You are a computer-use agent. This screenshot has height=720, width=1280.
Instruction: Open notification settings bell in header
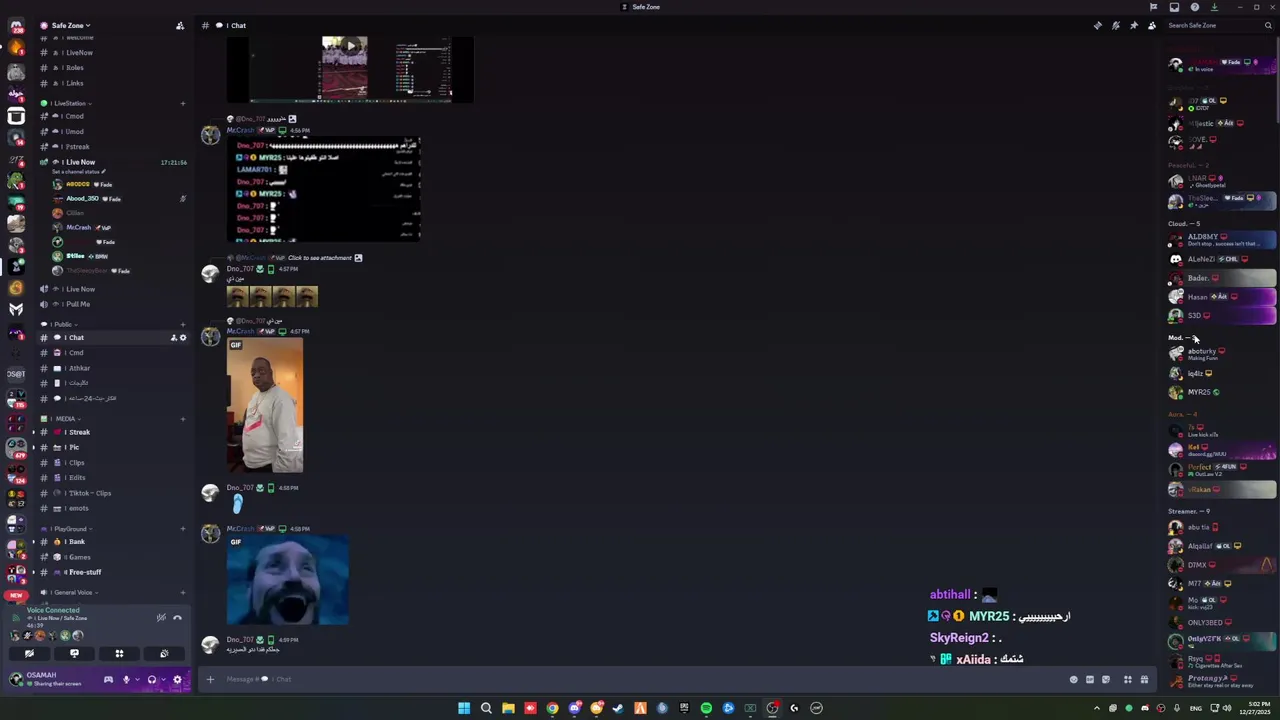(x=1116, y=25)
